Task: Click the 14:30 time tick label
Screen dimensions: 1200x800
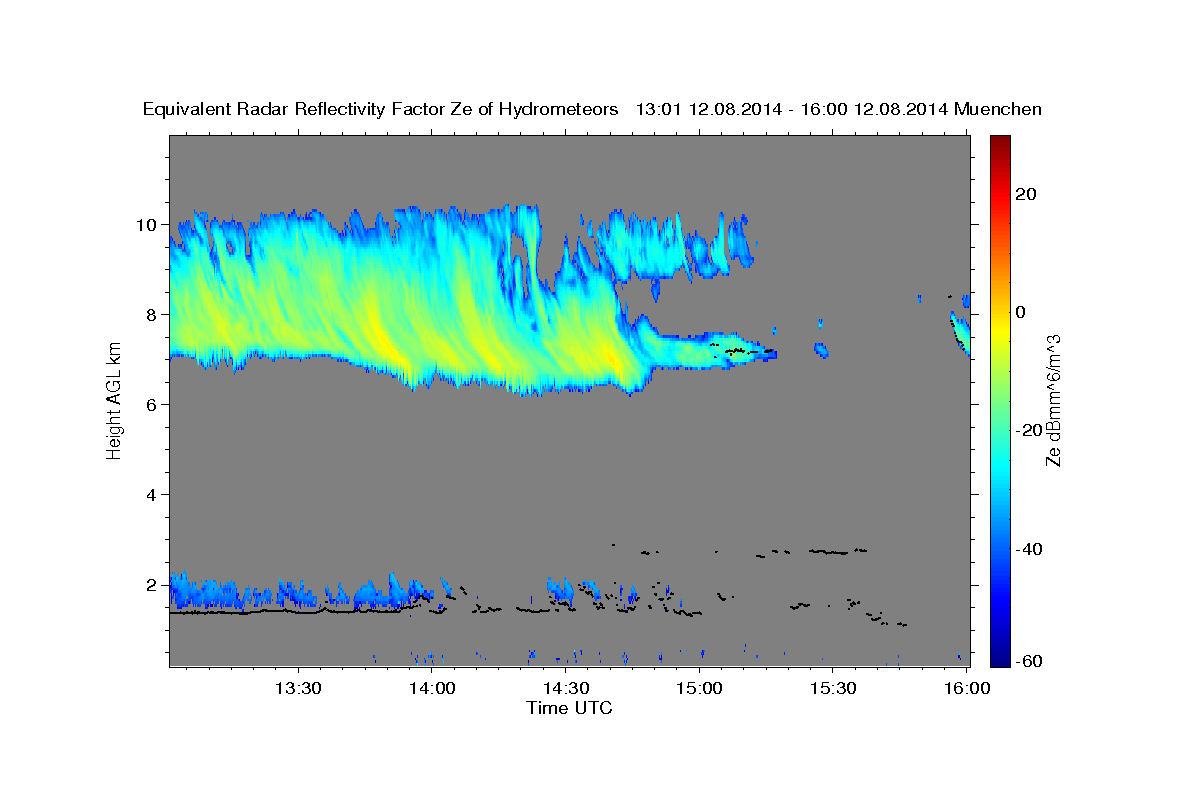Action: click(x=566, y=689)
